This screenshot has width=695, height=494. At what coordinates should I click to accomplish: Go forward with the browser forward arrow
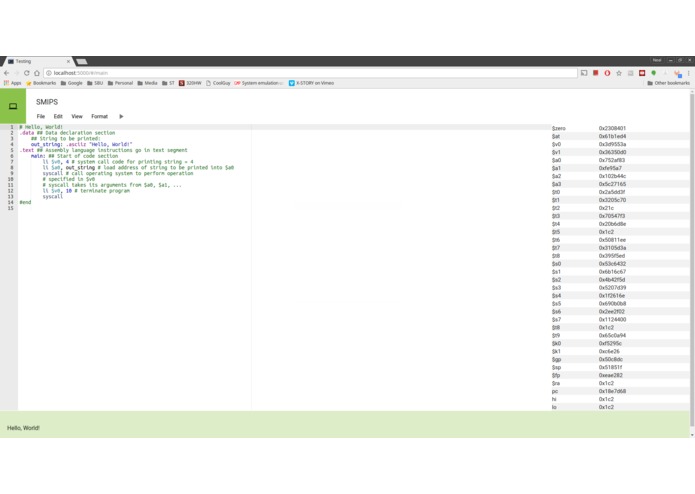pos(16,73)
